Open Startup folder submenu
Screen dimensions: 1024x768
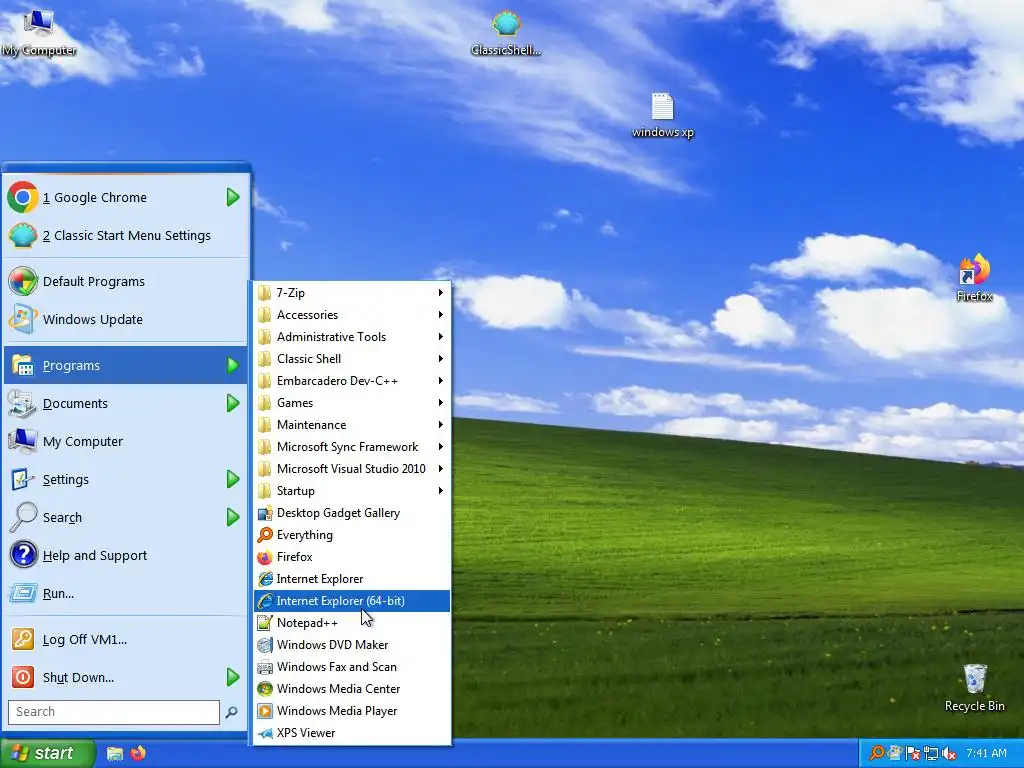pyautogui.click(x=352, y=490)
